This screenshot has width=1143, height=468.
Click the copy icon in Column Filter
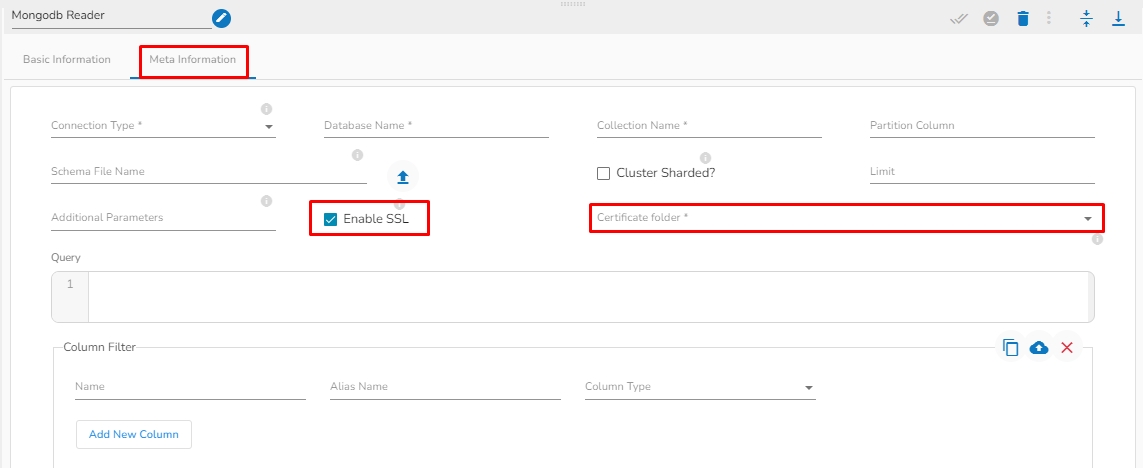[1011, 348]
